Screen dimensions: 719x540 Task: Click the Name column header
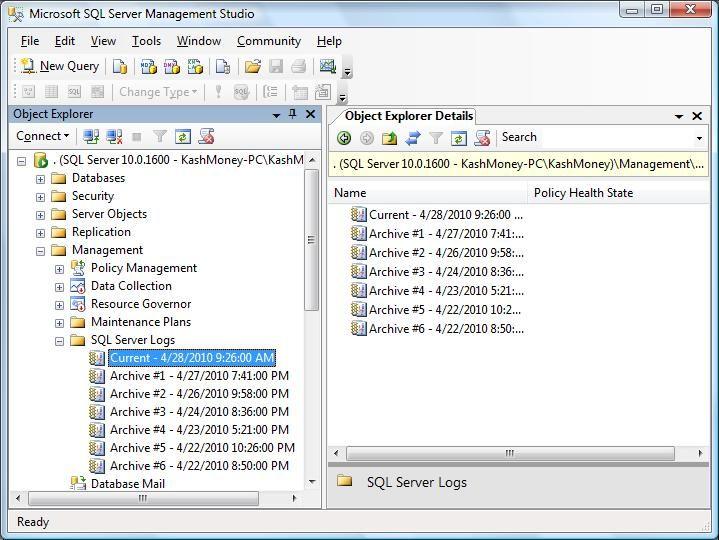click(428, 193)
